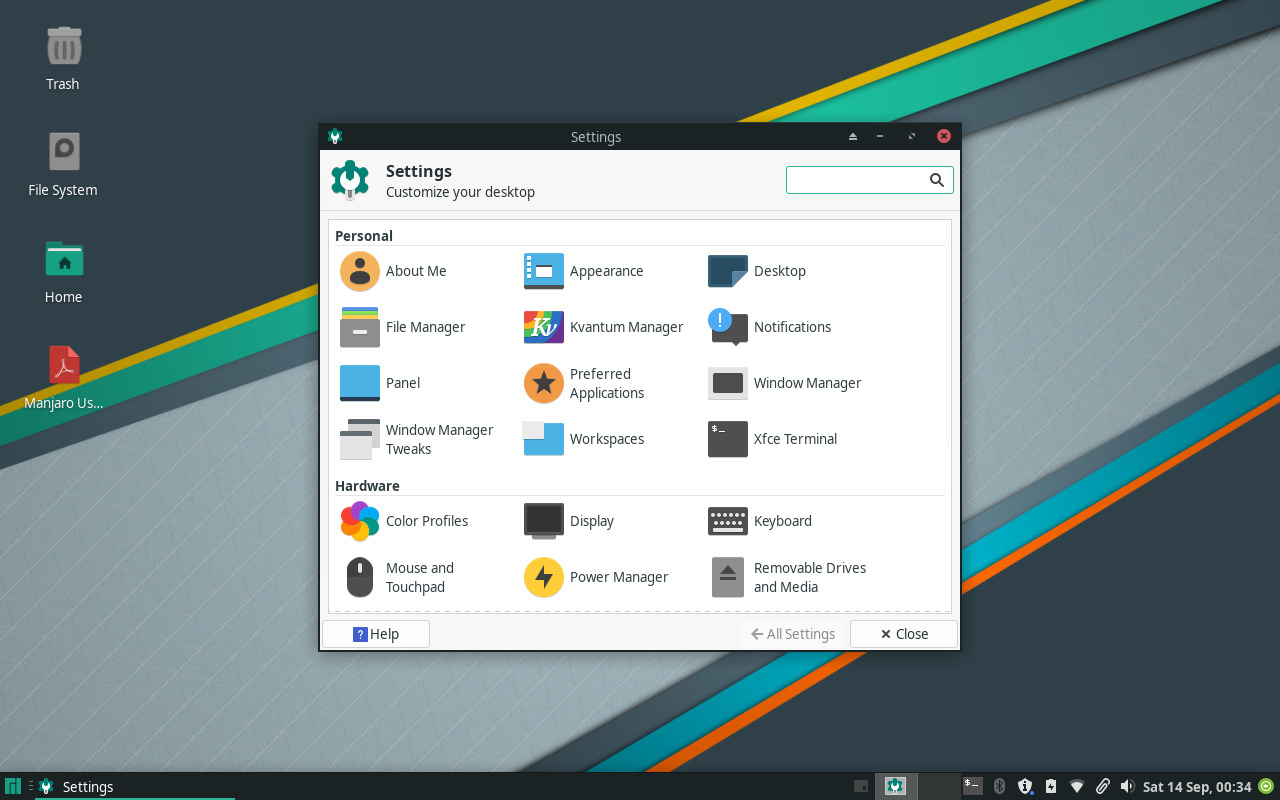
Task: Open Xfce Terminal preferences
Action: pos(772,439)
